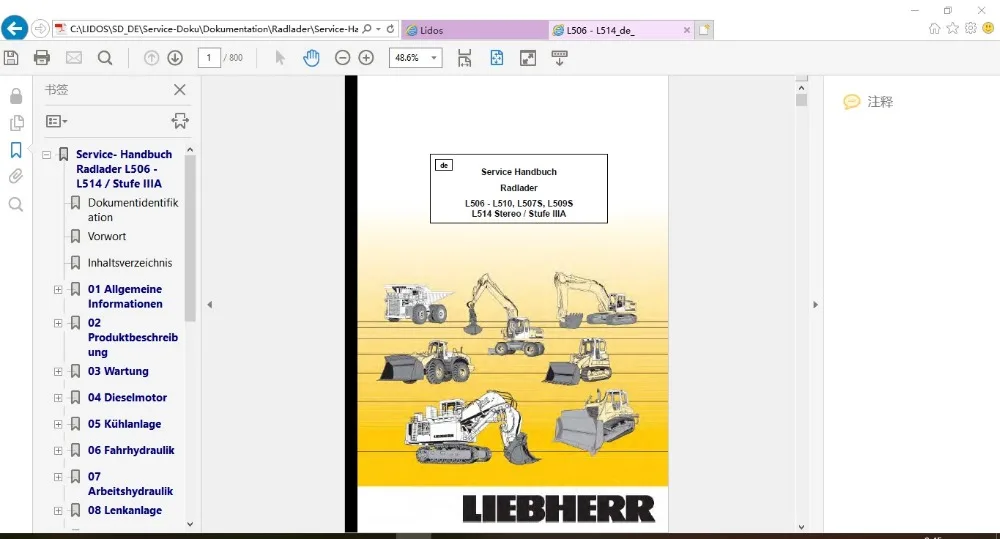
Task: Toggle the Bookmarks sidebar panel
Action: click(x=16, y=150)
